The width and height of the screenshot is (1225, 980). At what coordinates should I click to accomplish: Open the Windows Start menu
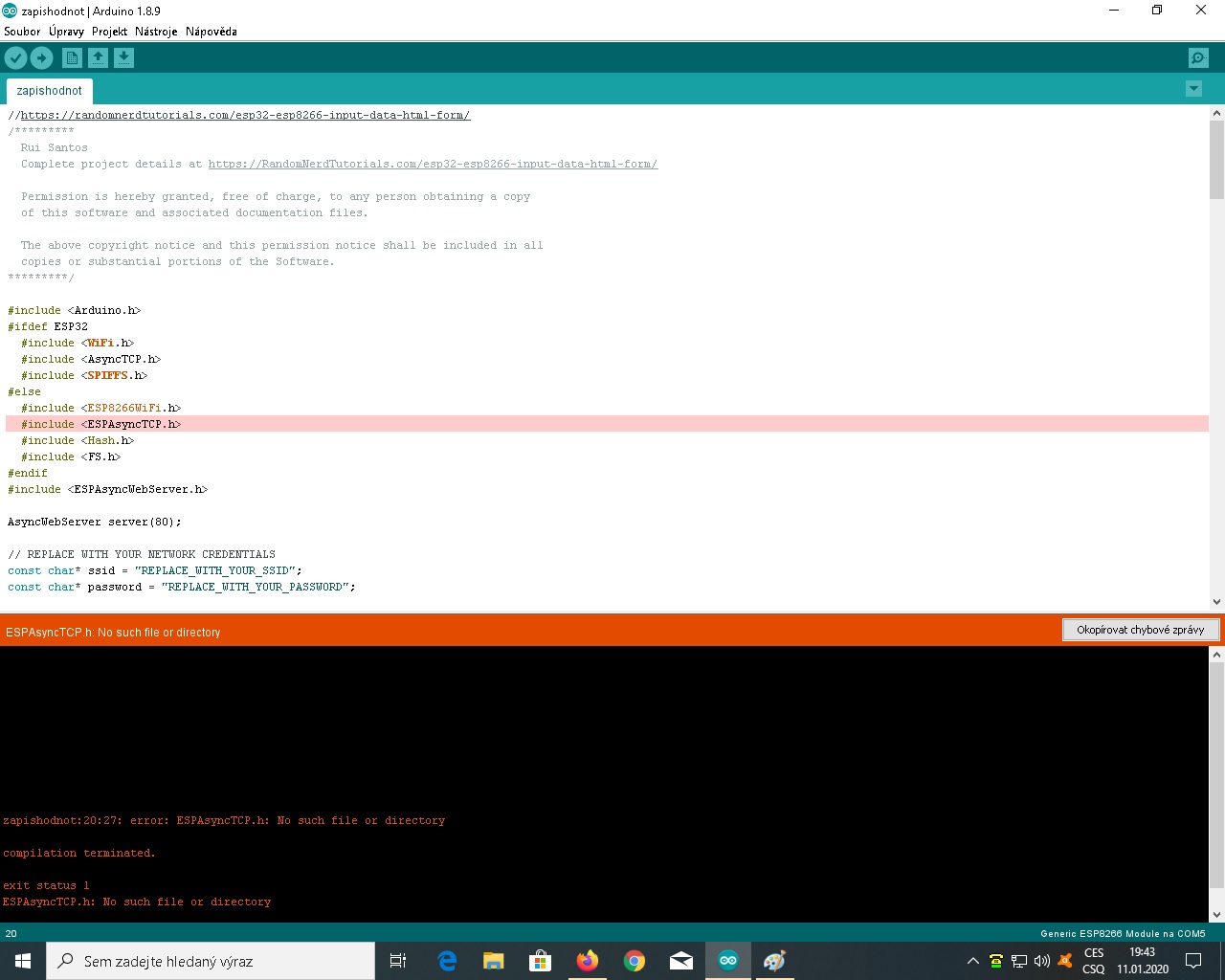23,961
